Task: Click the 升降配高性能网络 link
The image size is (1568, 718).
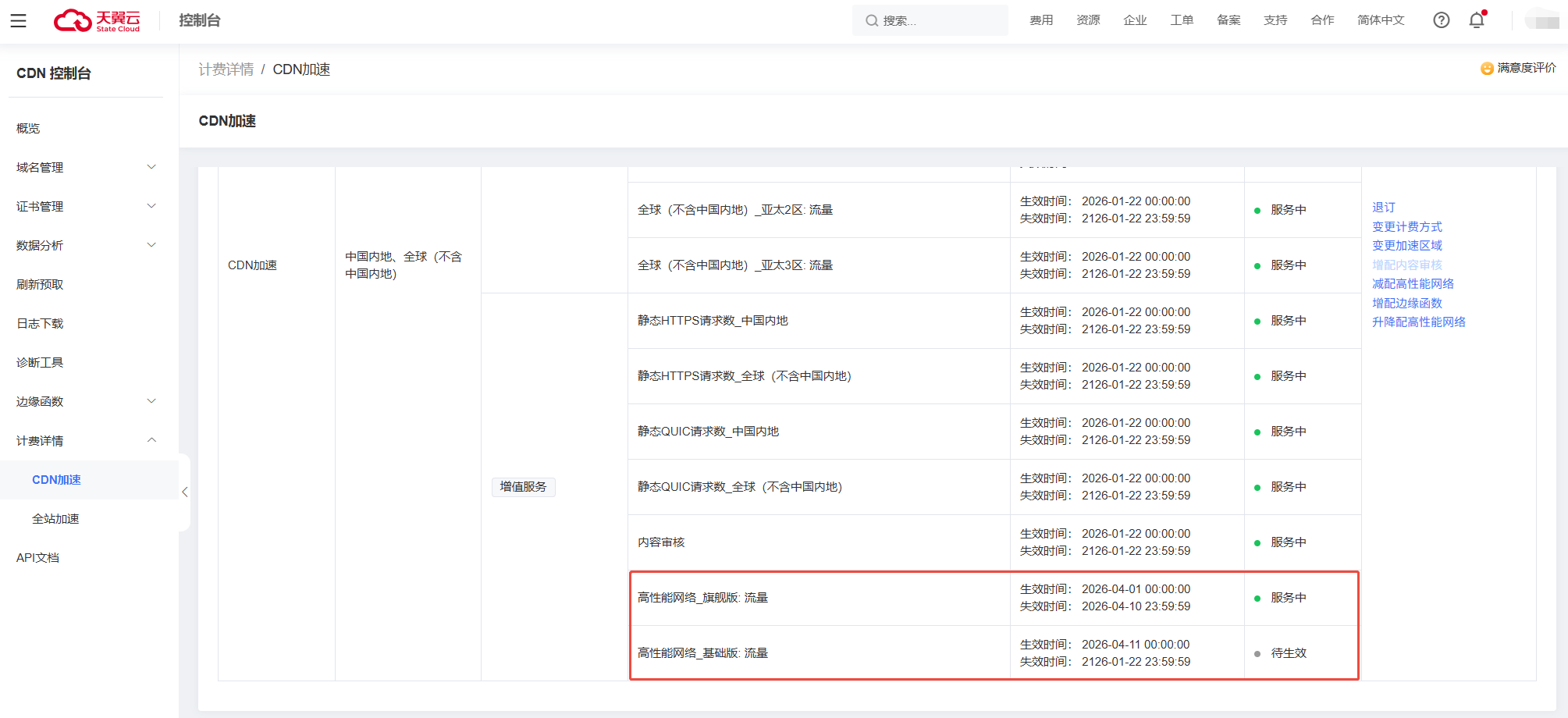Action: (1418, 322)
